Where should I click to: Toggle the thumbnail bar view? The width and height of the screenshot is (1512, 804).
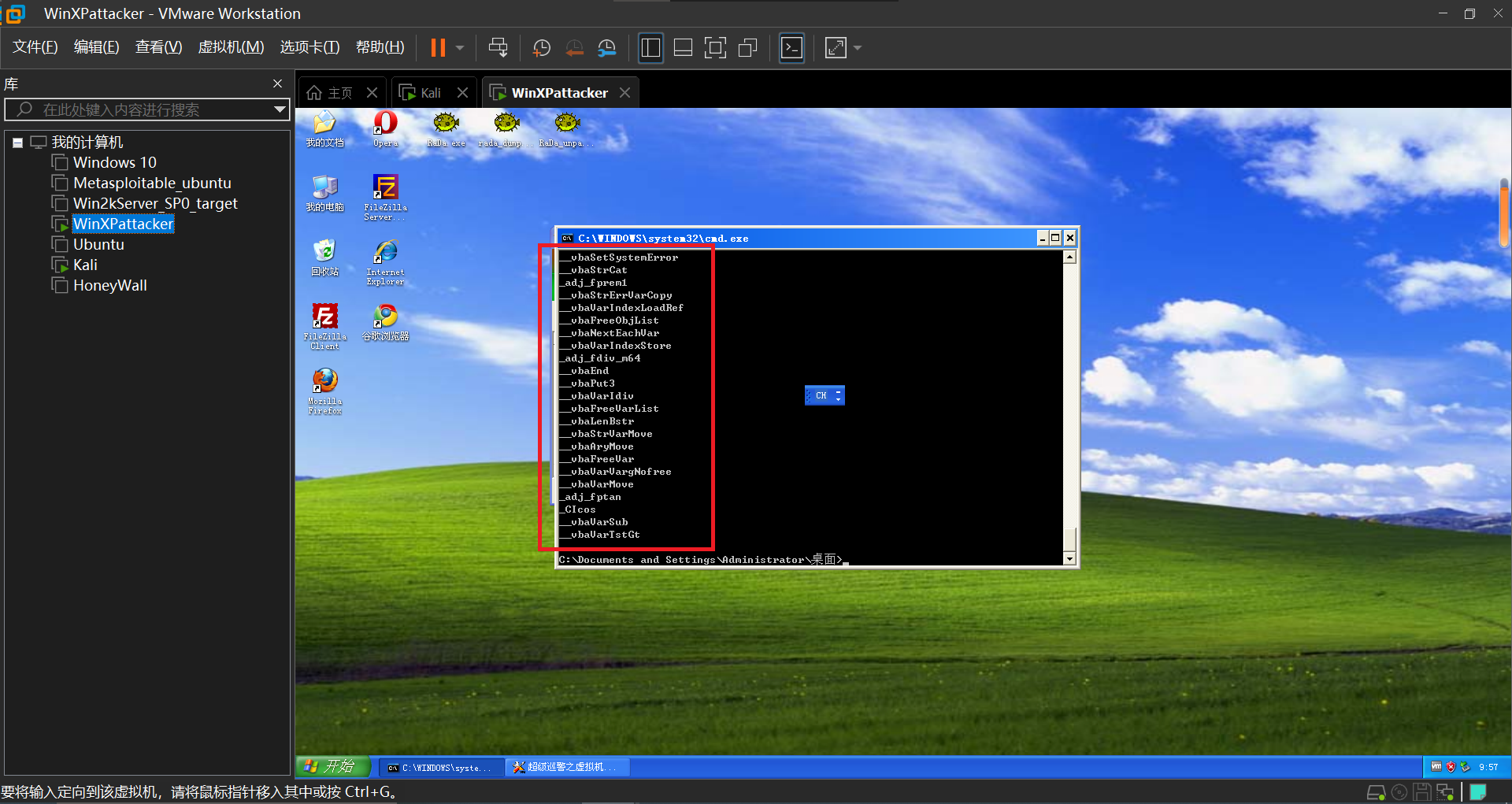[683, 48]
